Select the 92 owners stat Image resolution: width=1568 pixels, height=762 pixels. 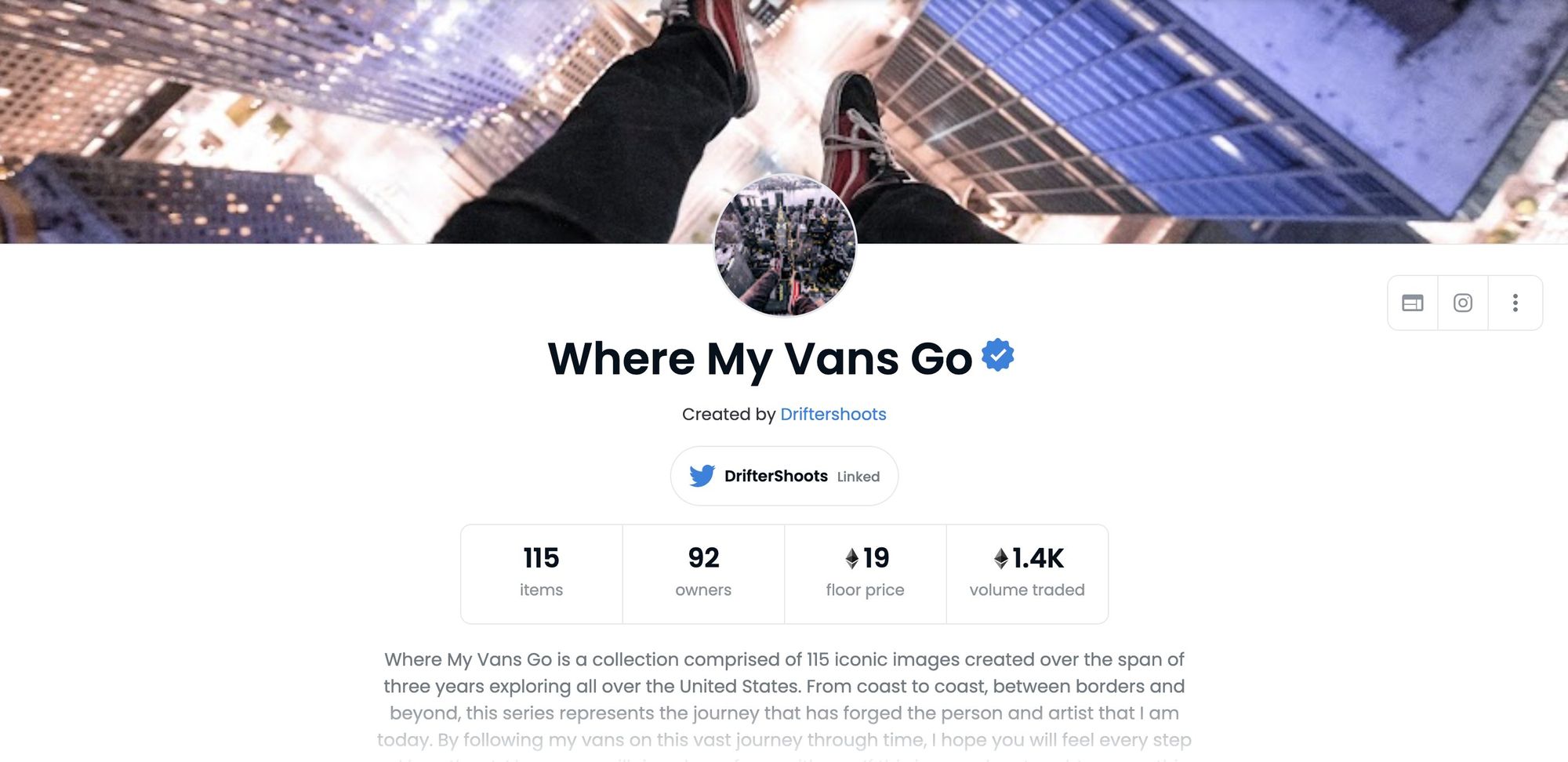pyautogui.click(x=702, y=572)
